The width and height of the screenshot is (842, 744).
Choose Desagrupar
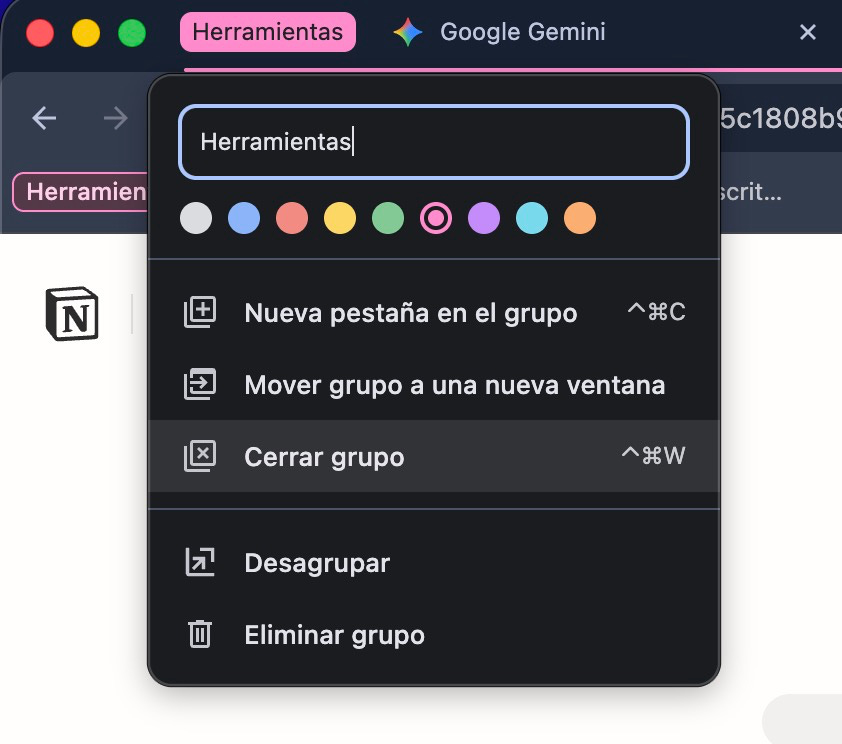[434, 563]
